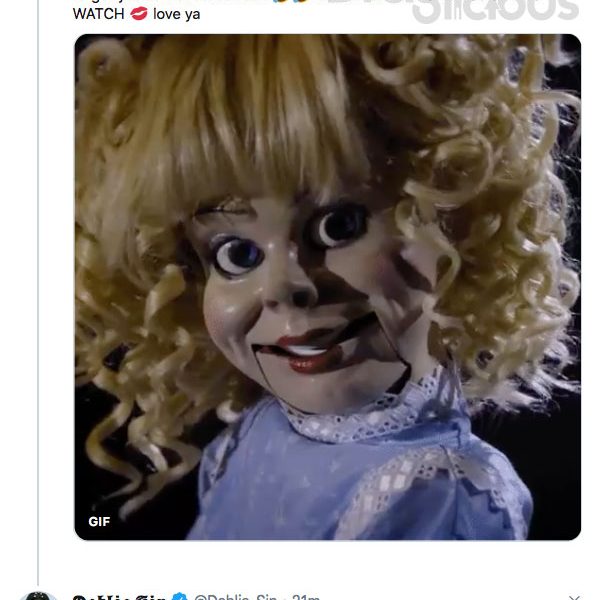This screenshot has width=595, height=600.
Task: Click the 21m timestamp of the reply
Action: coord(306,597)
